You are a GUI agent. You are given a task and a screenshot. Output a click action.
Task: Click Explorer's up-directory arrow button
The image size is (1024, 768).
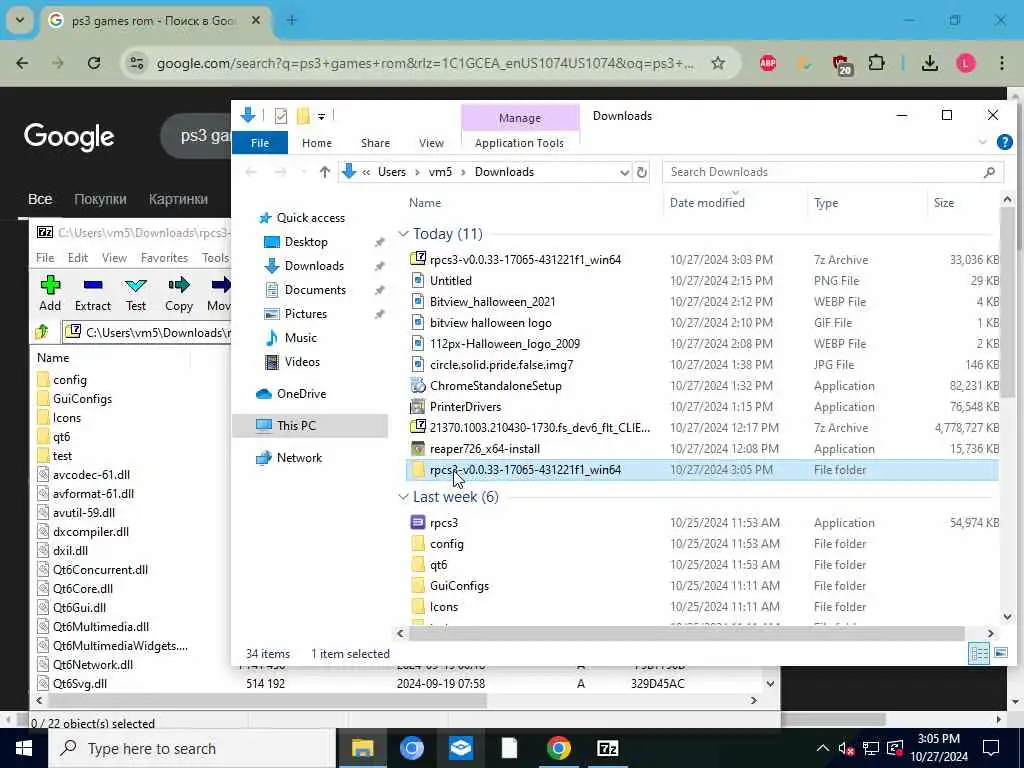tap(325, 172)
